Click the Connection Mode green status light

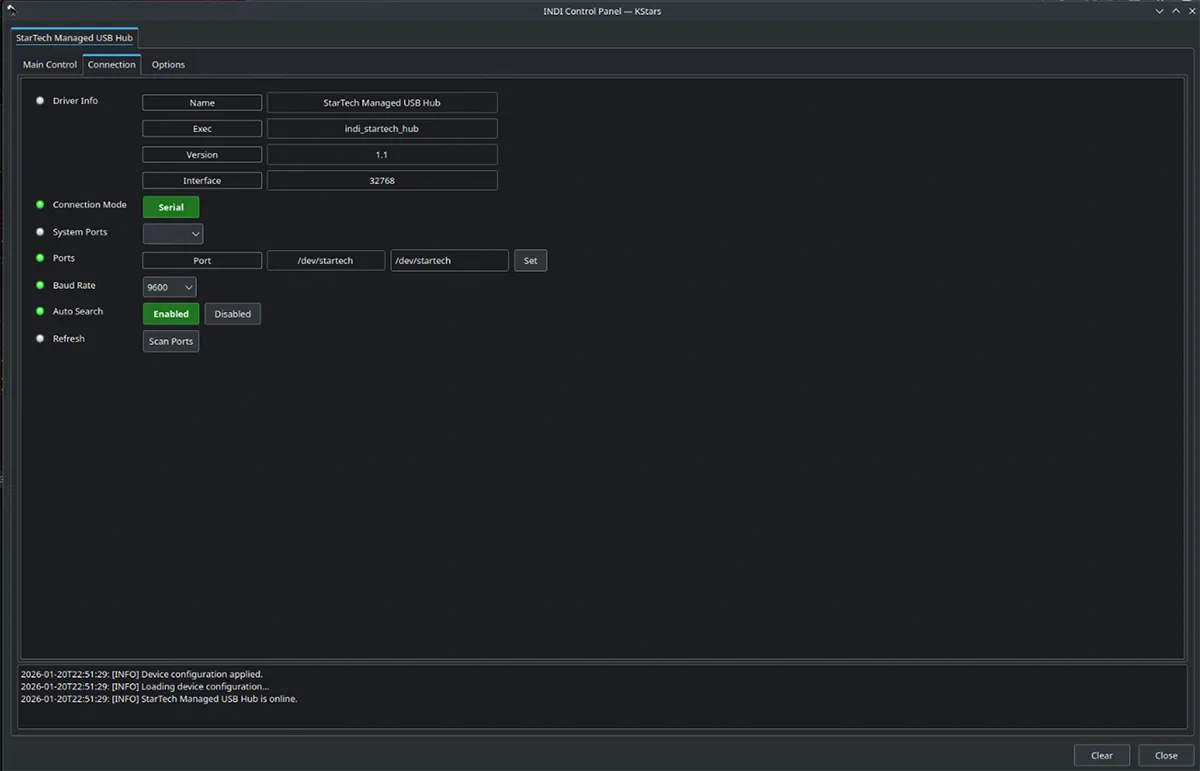click(x=40, y=205)
